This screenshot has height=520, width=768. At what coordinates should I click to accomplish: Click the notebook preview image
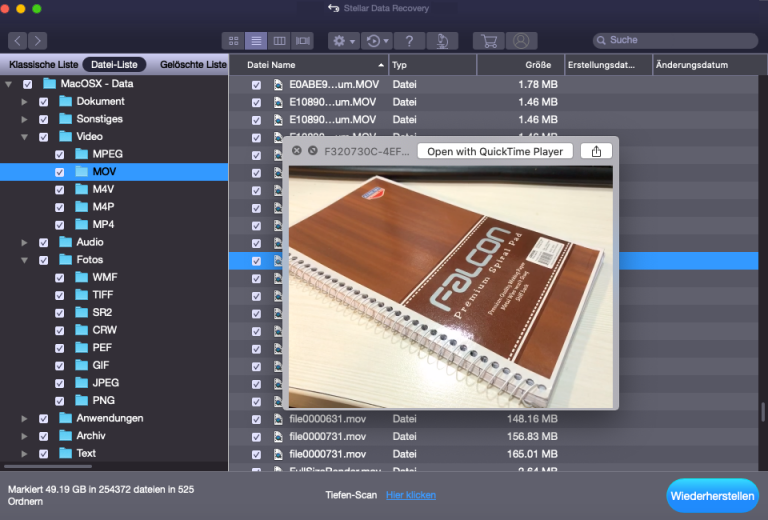click(x=451, y=287)
